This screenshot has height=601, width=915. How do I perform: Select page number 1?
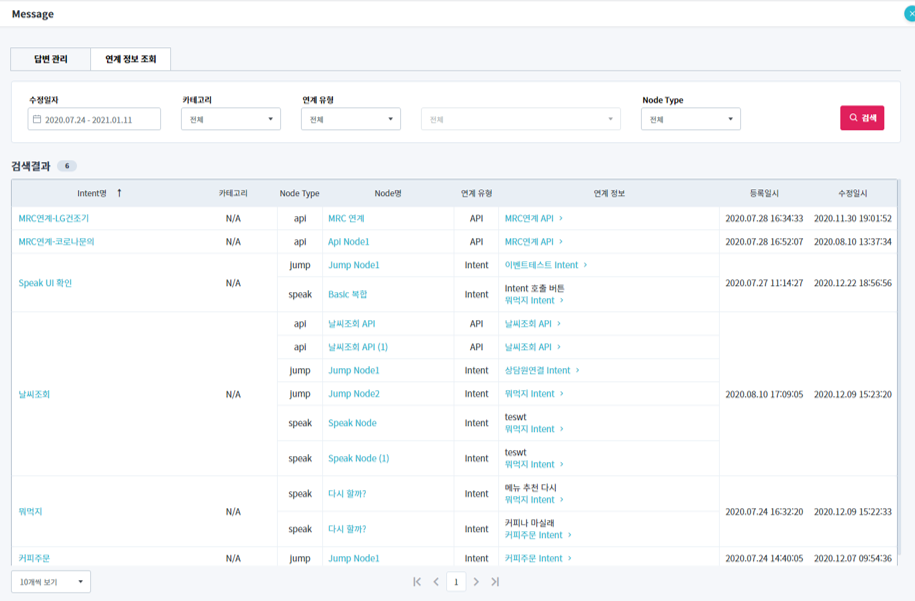point(456,582)
